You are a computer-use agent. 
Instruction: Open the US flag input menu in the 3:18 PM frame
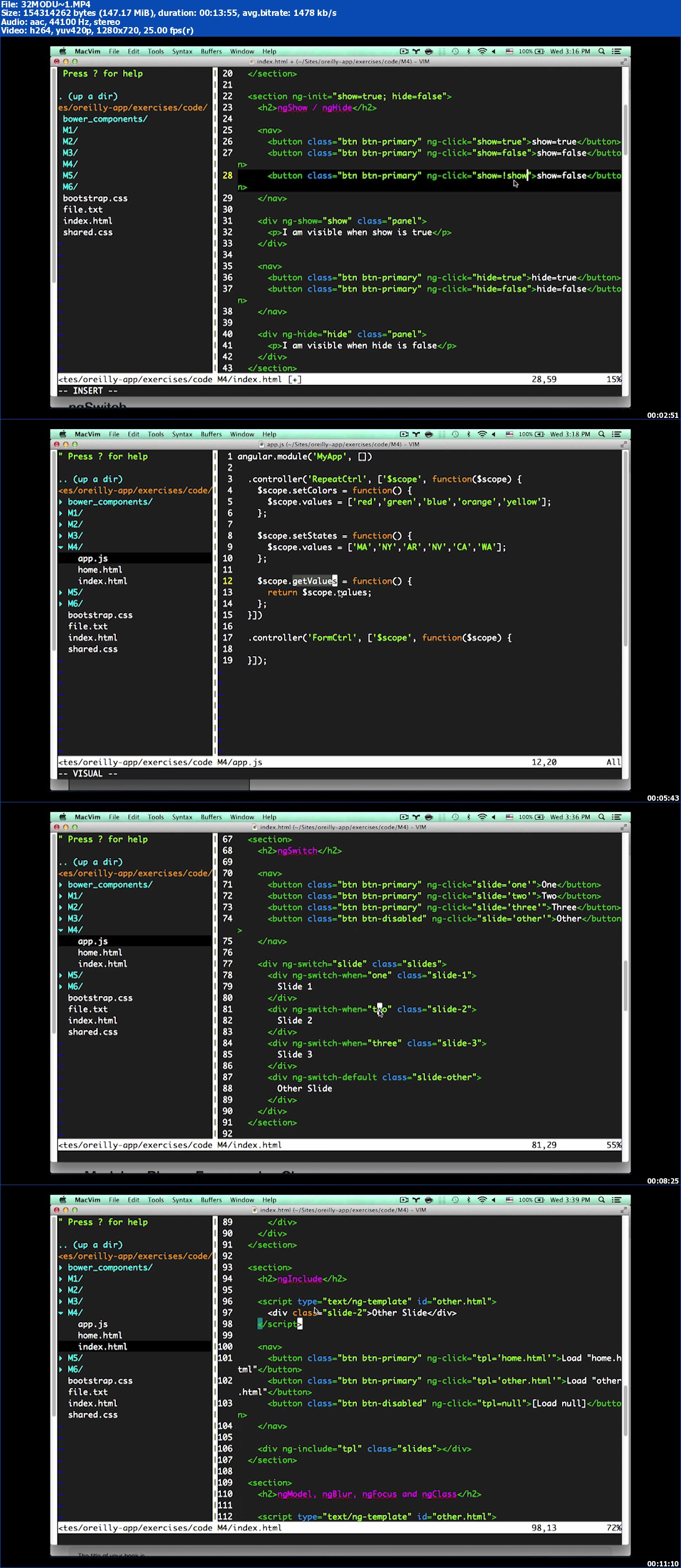pyautogui.click(x=509, y=434)
